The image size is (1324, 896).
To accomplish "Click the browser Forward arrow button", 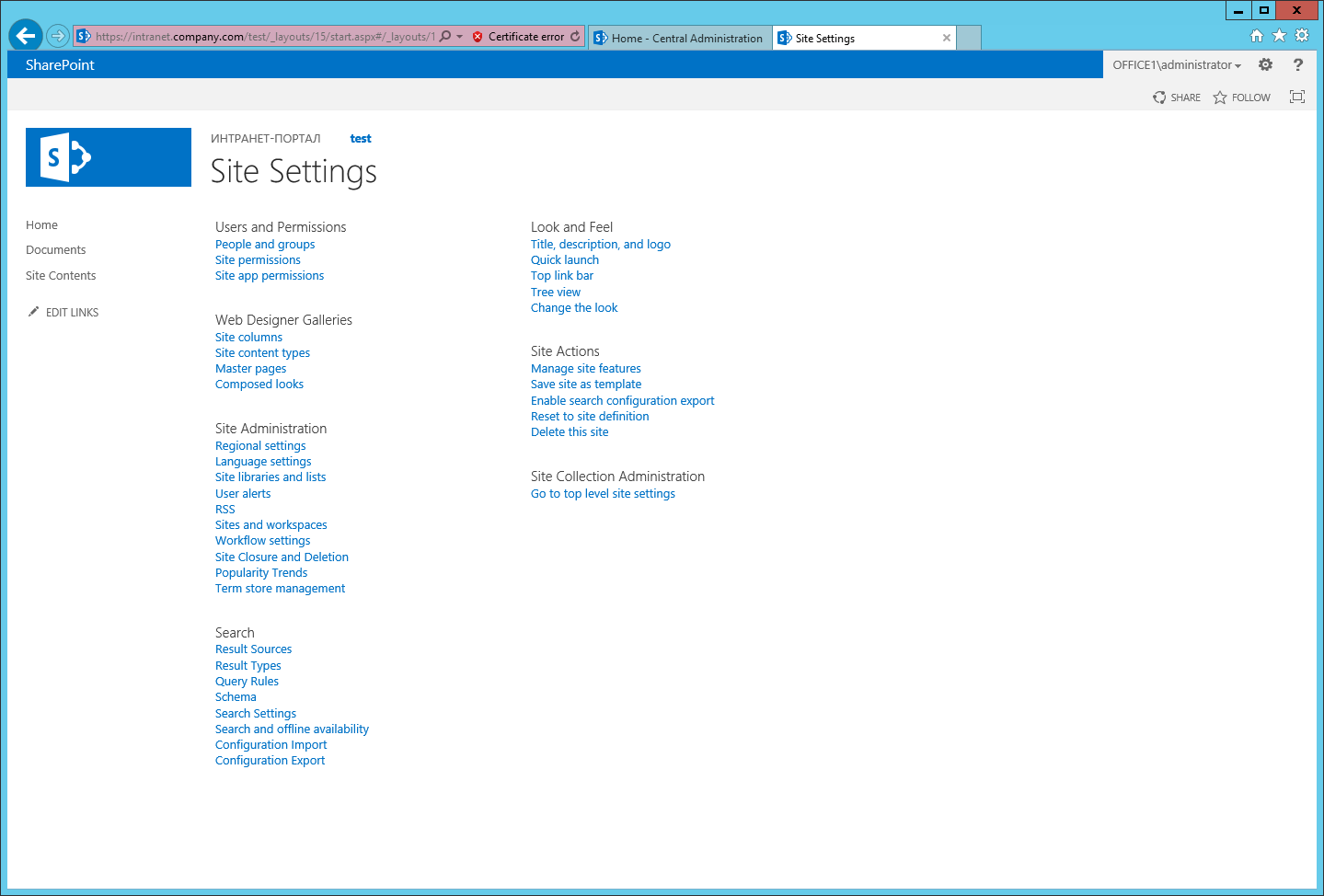I will pyautogui.click(x=58, y=36).
